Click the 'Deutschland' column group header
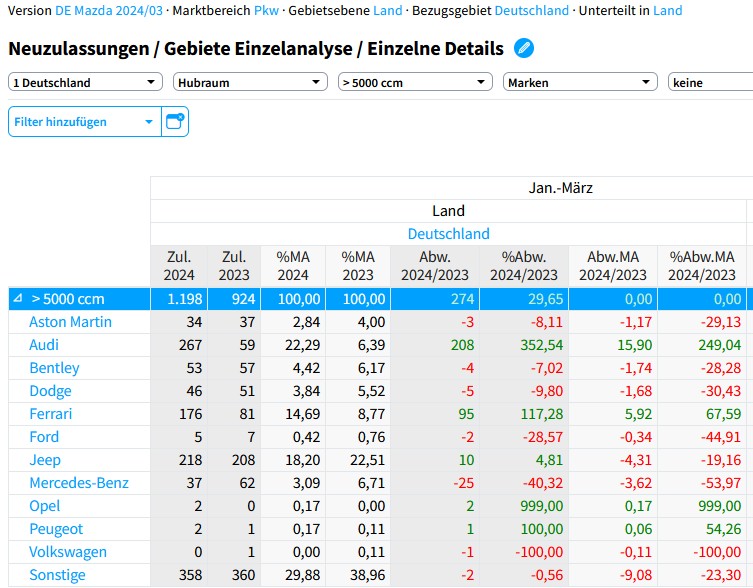The width and height of the screenshot is (753, 588). tap(448, 234)
